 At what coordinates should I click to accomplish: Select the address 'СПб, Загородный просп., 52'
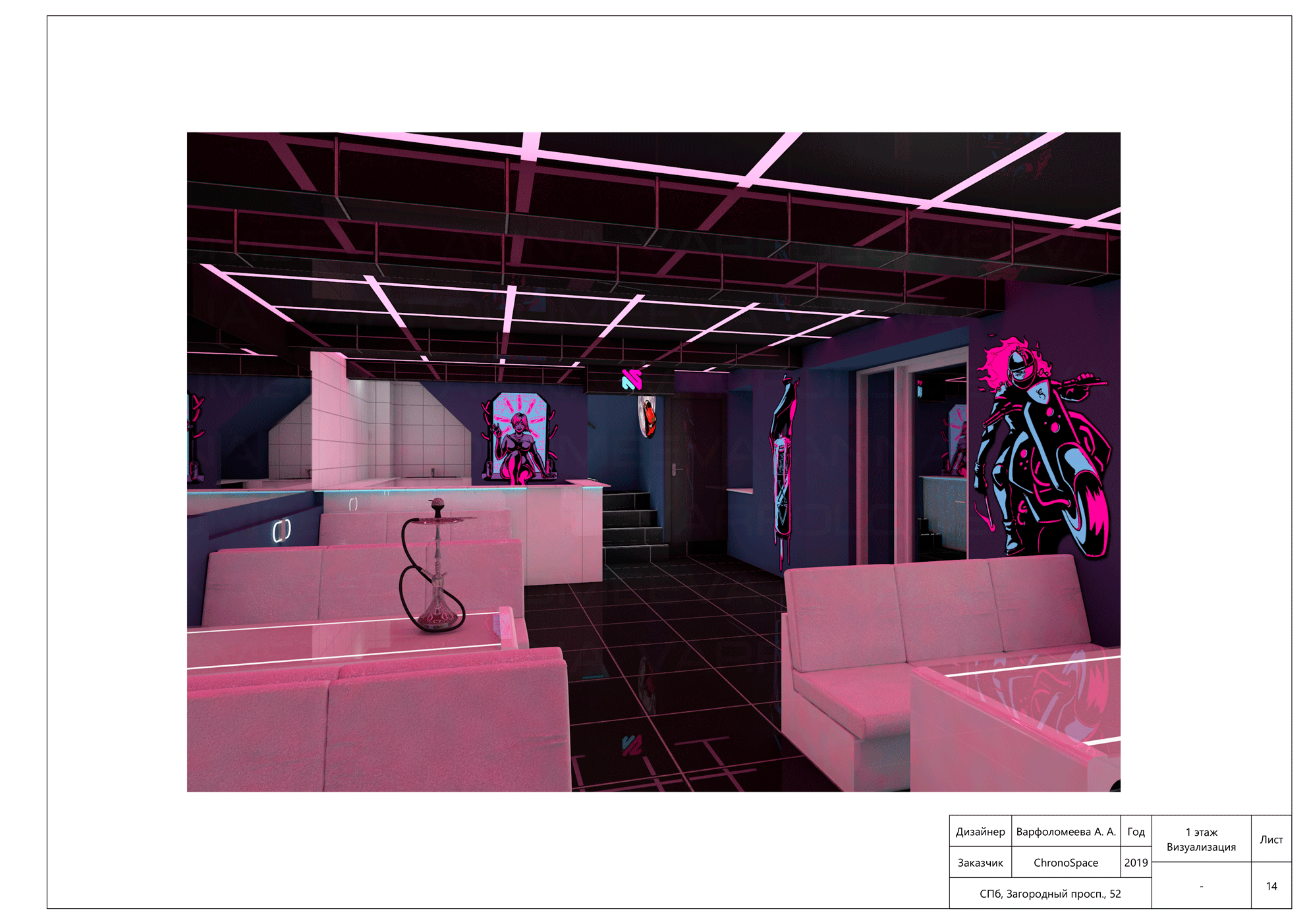click(1050, 894)
